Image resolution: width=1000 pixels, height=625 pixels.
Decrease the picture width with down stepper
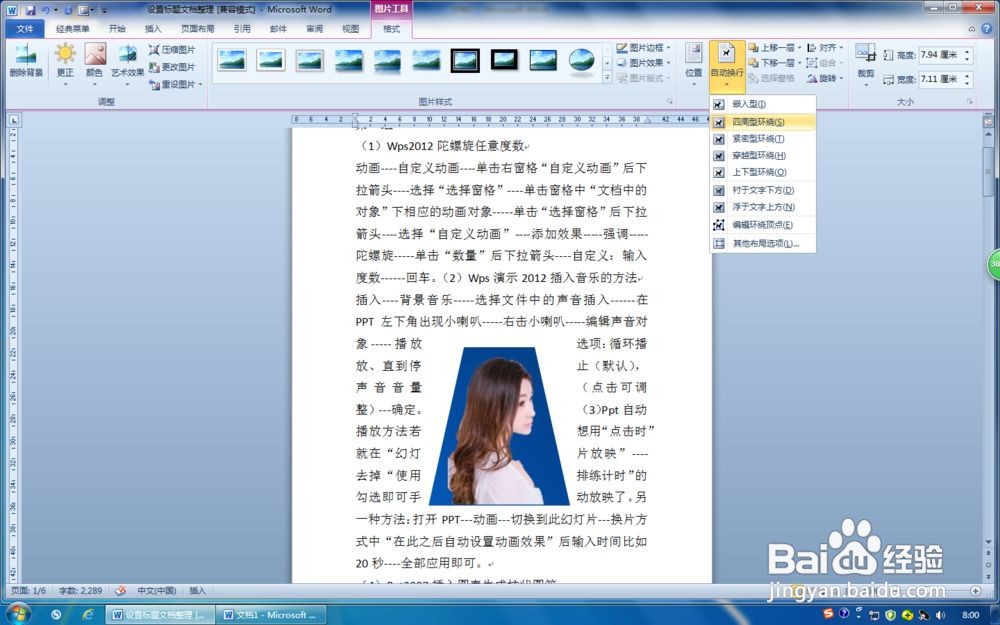pyautogui.click(x=967, y=84)
